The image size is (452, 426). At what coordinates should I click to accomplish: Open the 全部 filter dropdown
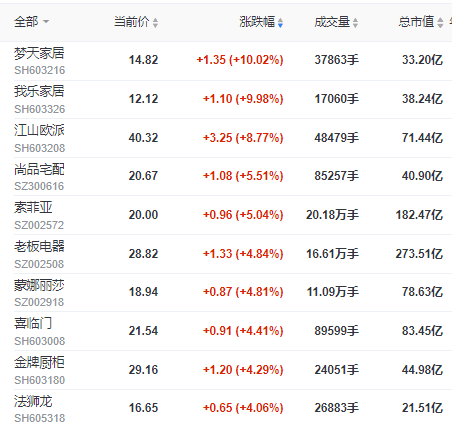(x=31, y=22)
